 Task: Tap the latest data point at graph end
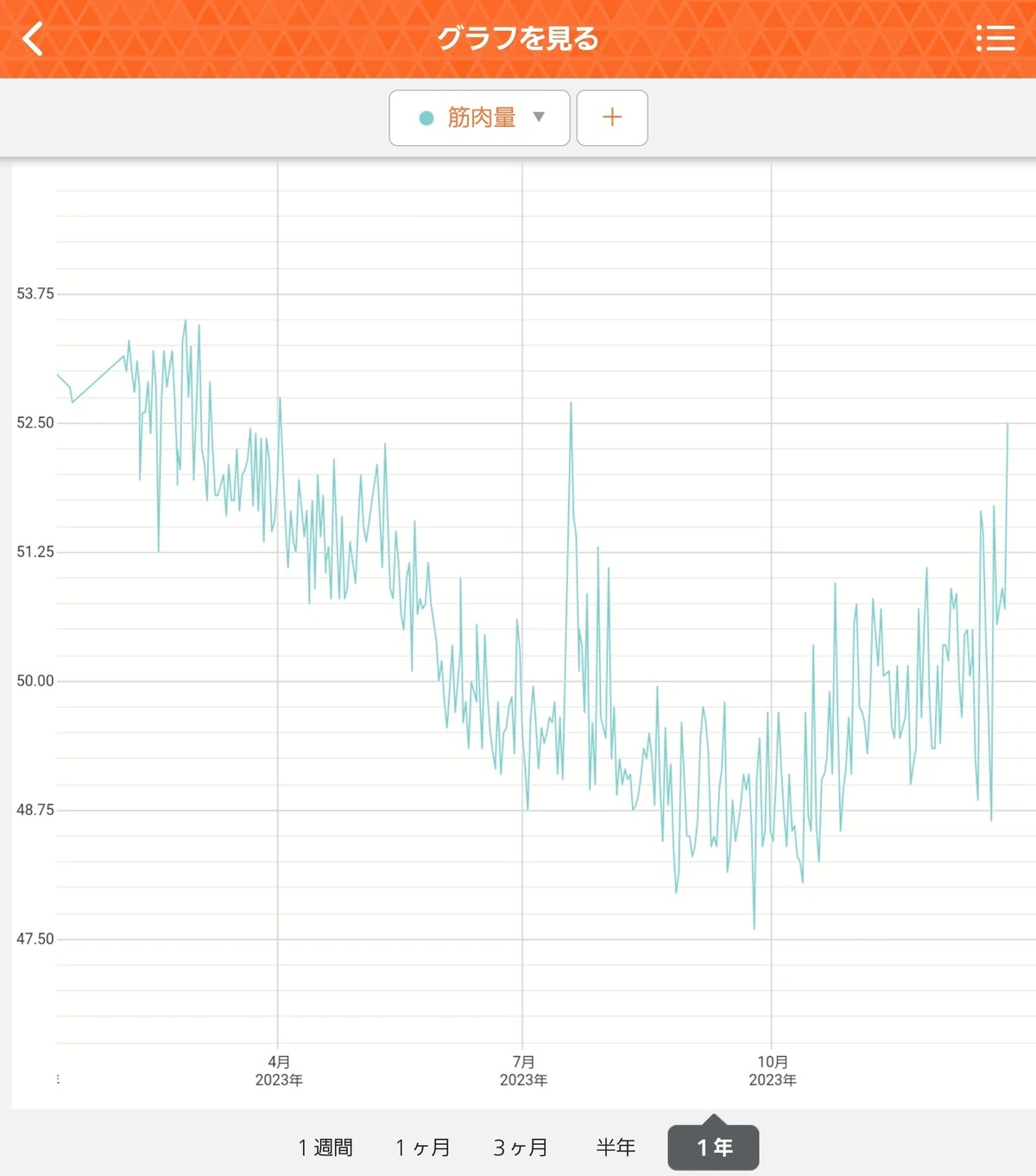coord(1008,424)
